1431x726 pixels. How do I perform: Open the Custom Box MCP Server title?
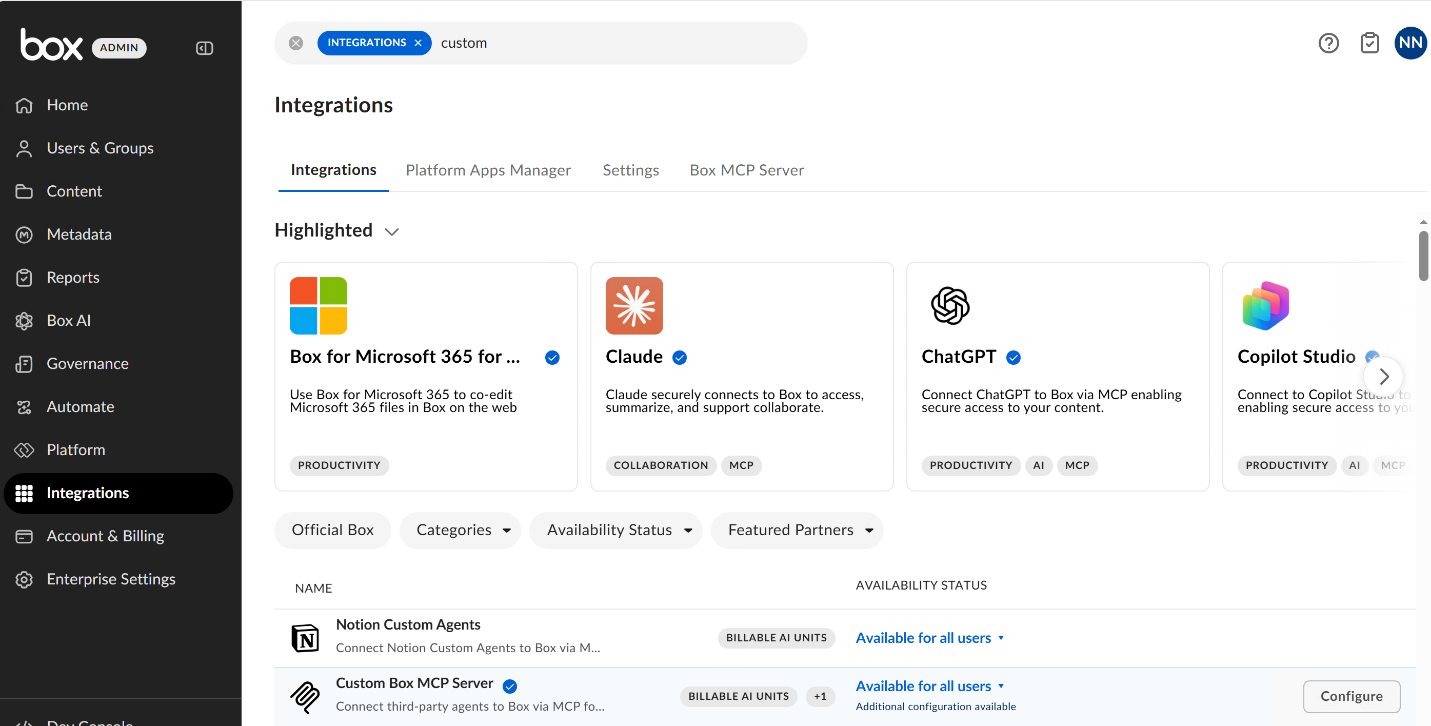pyautogui.click(x=415, y=684)
